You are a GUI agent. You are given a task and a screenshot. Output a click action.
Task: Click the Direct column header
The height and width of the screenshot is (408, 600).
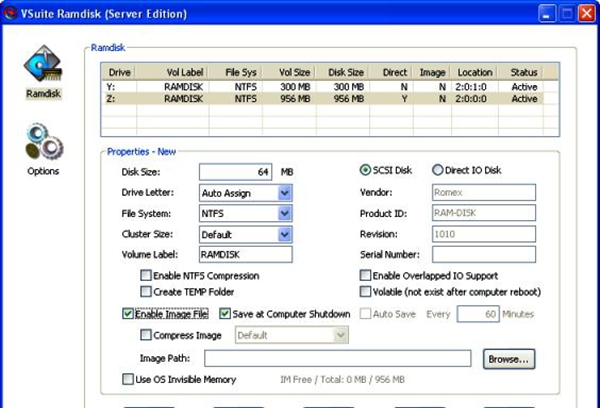391,72
